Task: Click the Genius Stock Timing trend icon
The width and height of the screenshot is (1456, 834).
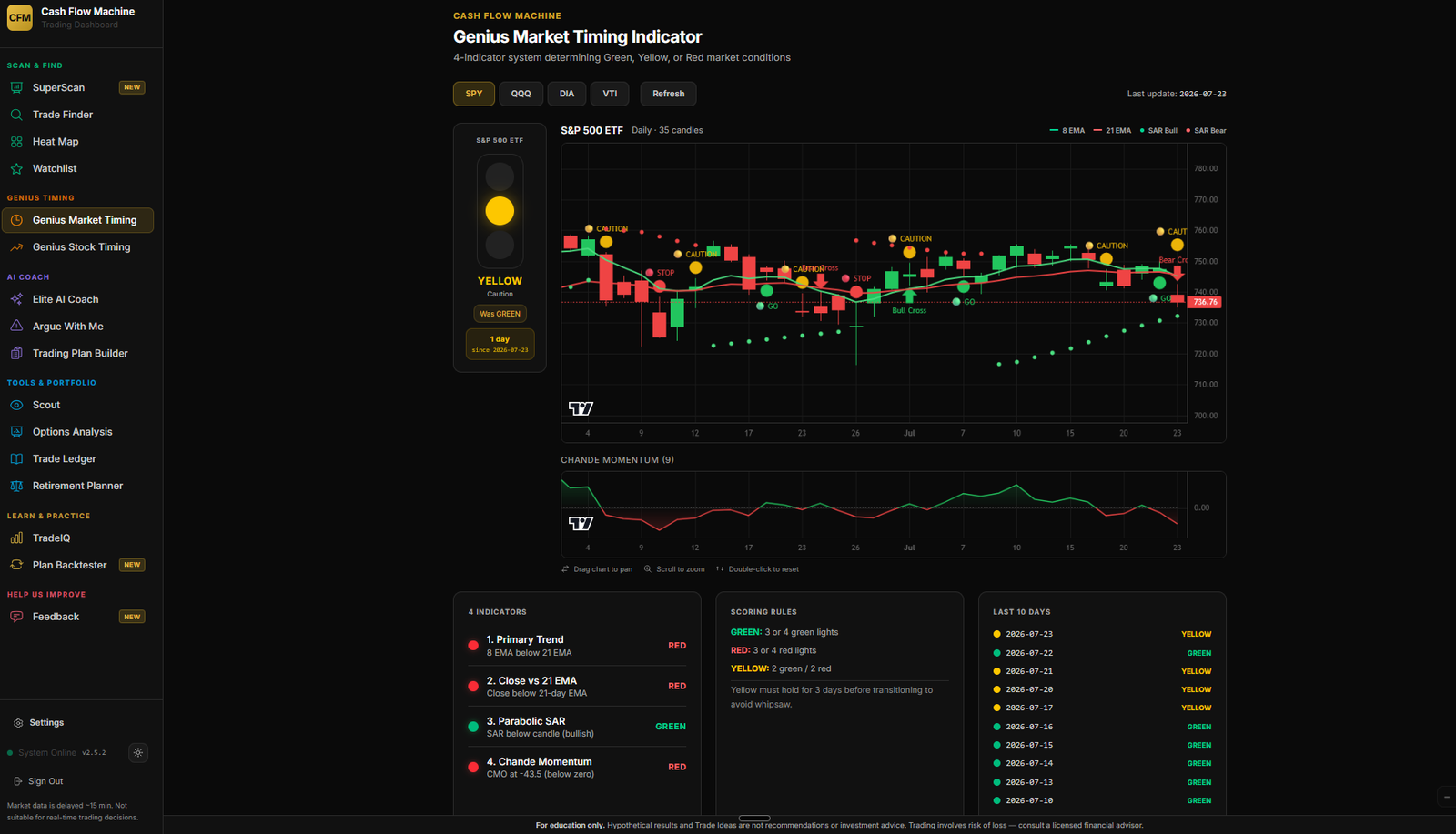Action: pos(16,247)
